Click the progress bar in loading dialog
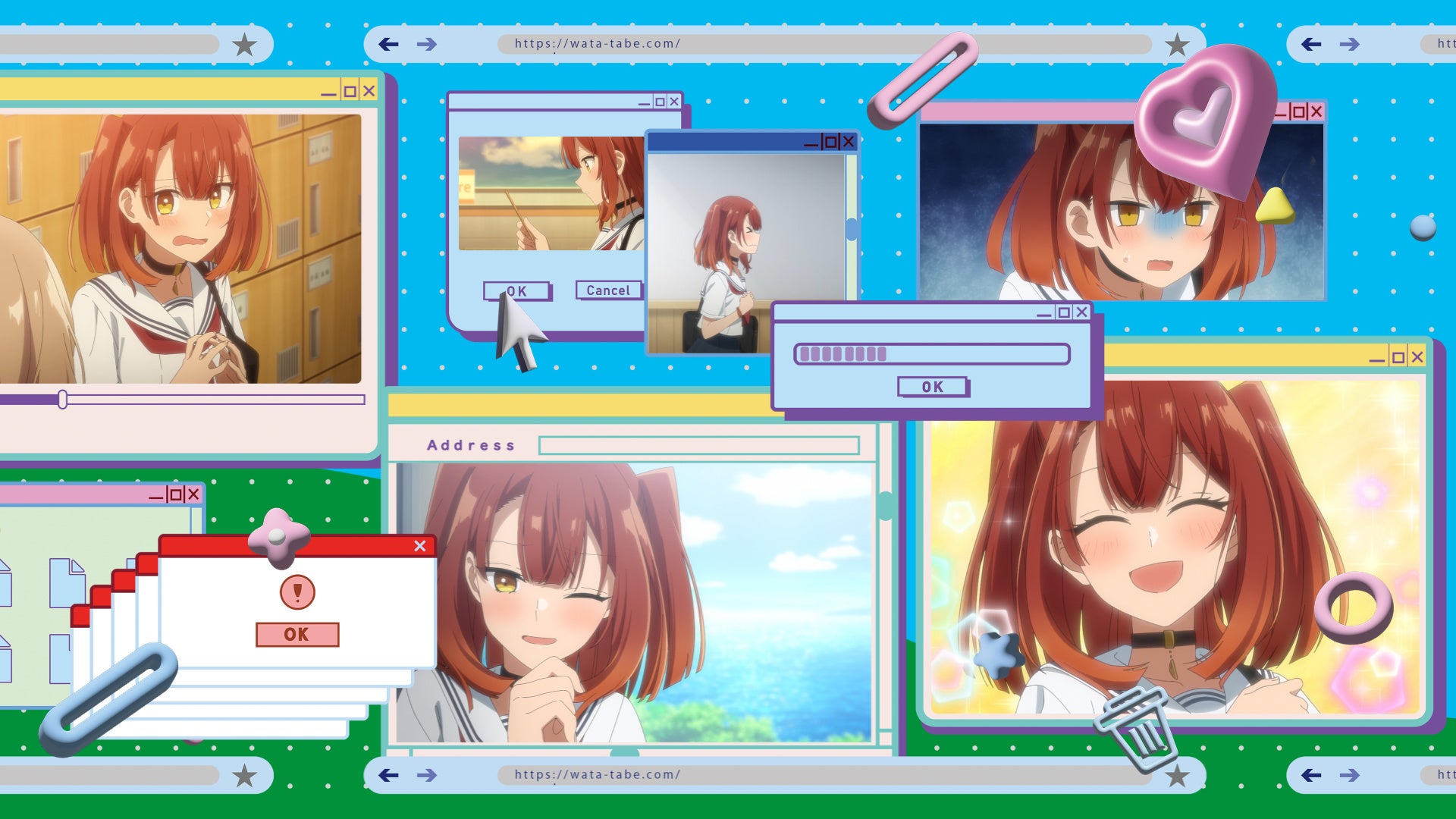Viewport: 1456px width, 819px height. click(931, 354)
